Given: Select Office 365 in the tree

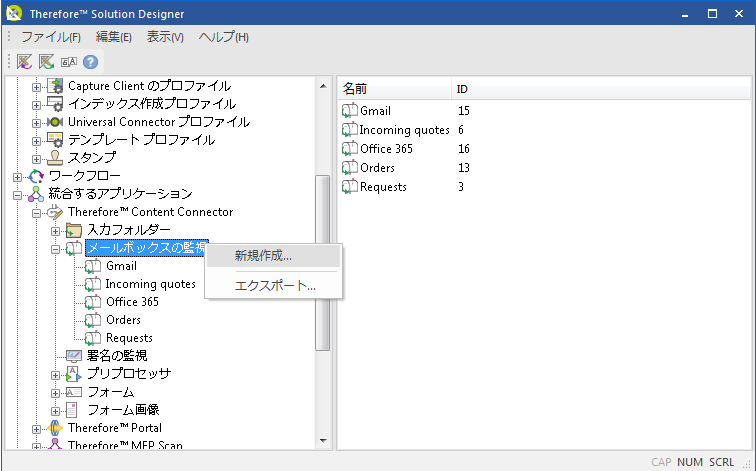Looking at the screenshot, I should pyautogui.click(x=132, y=302).
